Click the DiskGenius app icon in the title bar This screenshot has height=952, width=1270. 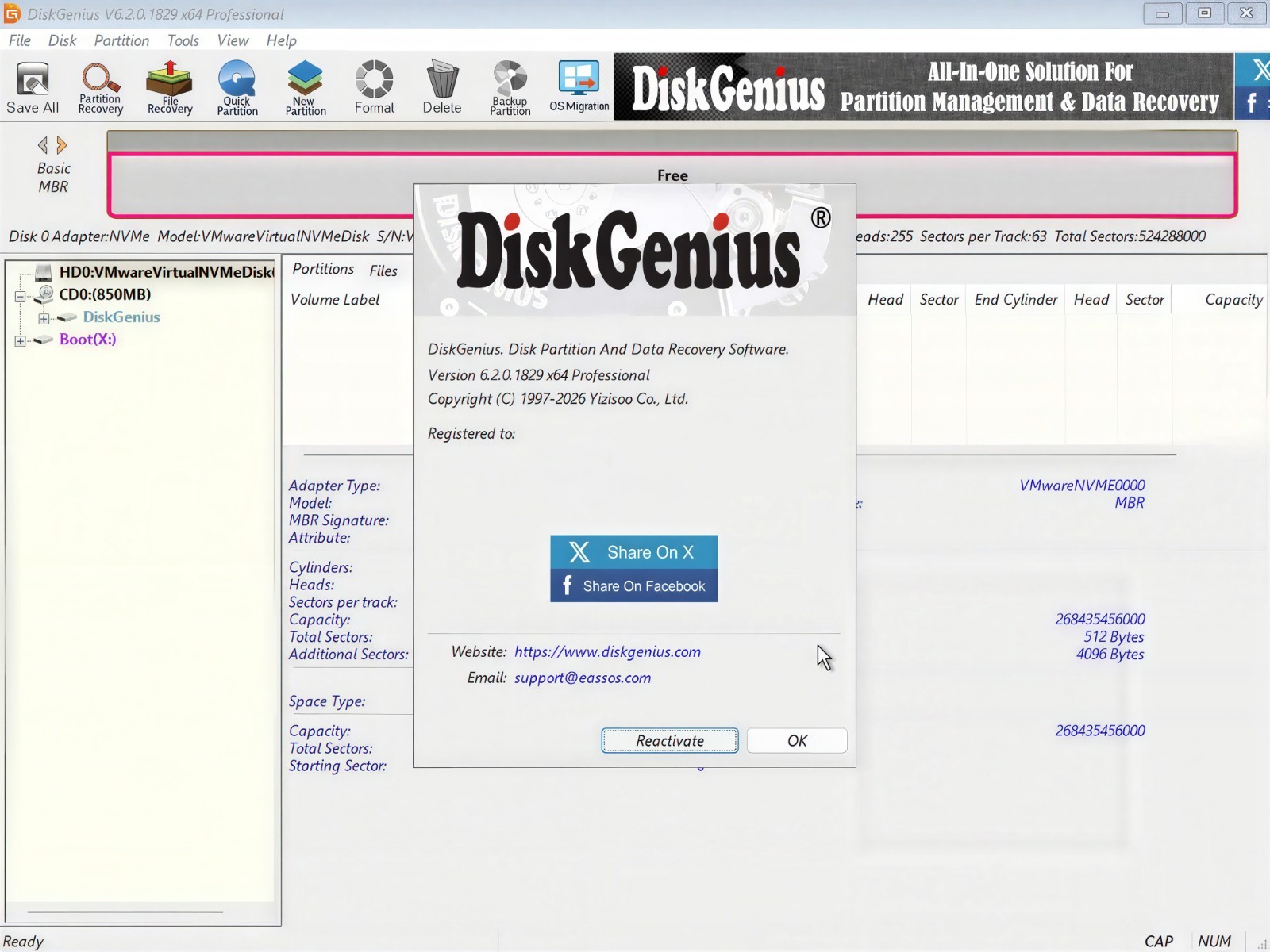click(12, 13)
